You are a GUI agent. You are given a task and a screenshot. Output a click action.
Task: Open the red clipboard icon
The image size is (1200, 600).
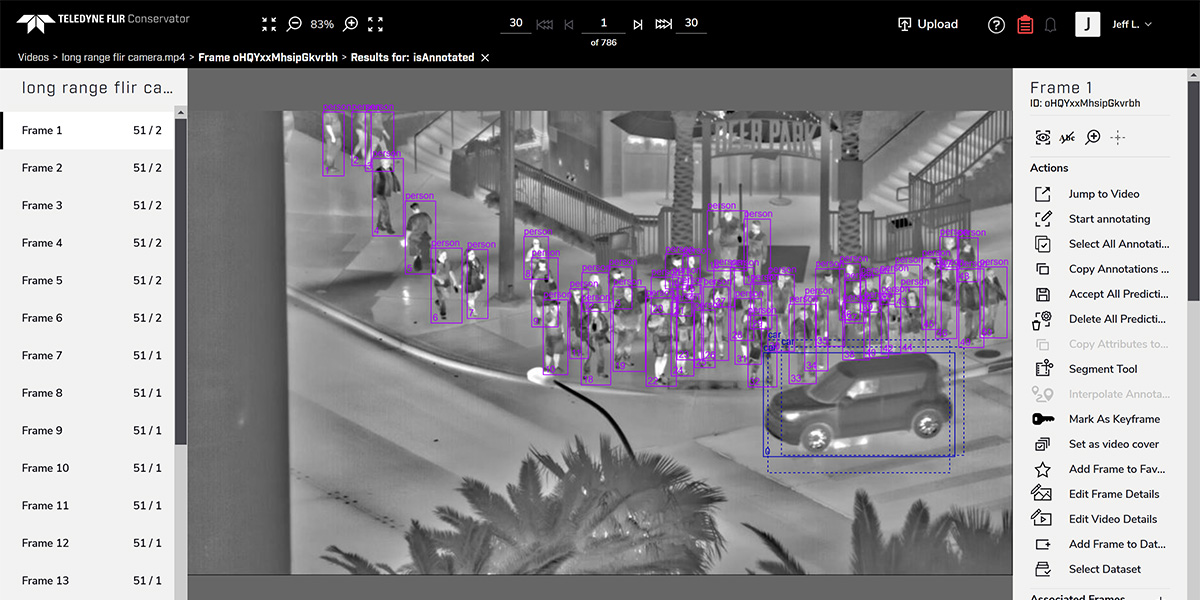point(1025,25)
